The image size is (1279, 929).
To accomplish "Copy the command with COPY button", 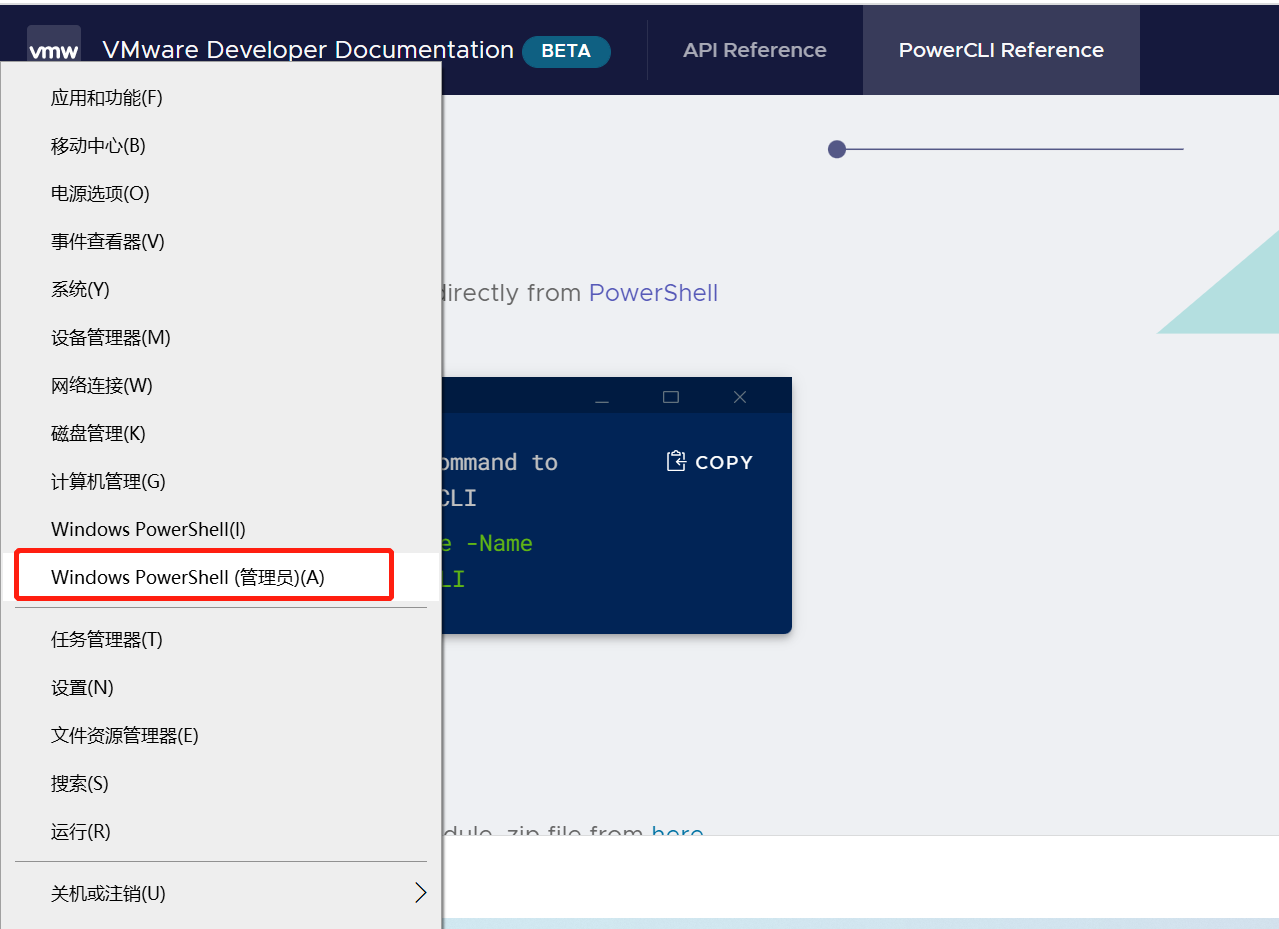I will pyautogui.click(x=710, y=462).
